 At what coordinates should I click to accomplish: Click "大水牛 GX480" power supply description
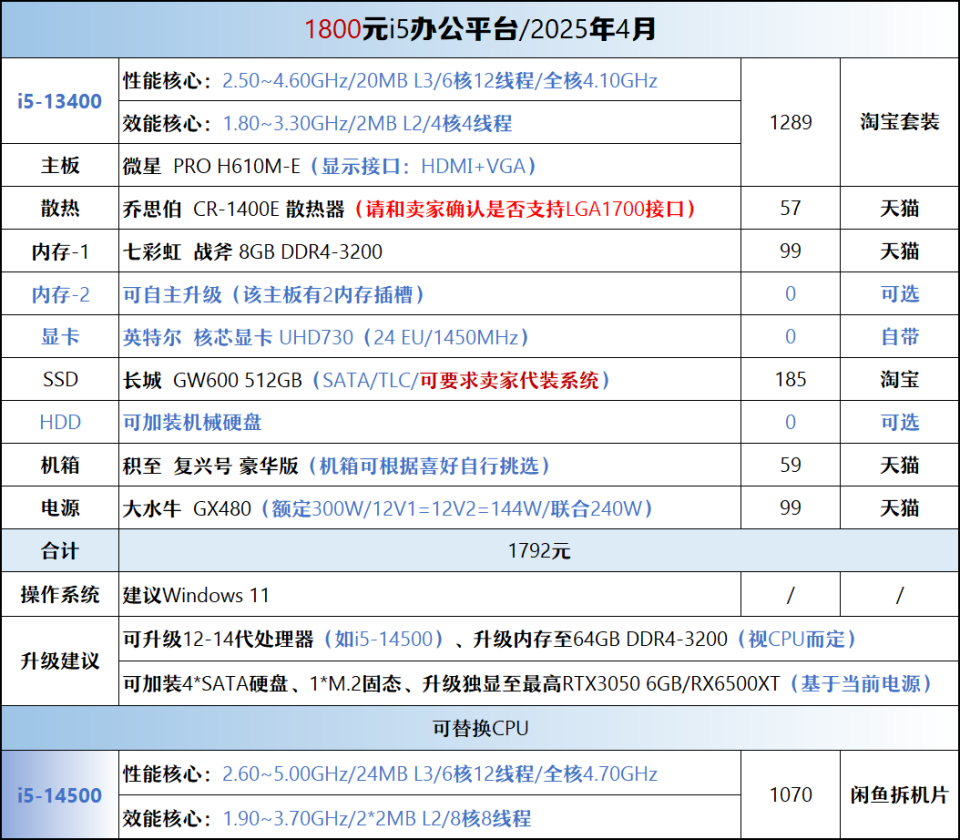[x=389, y=509]
